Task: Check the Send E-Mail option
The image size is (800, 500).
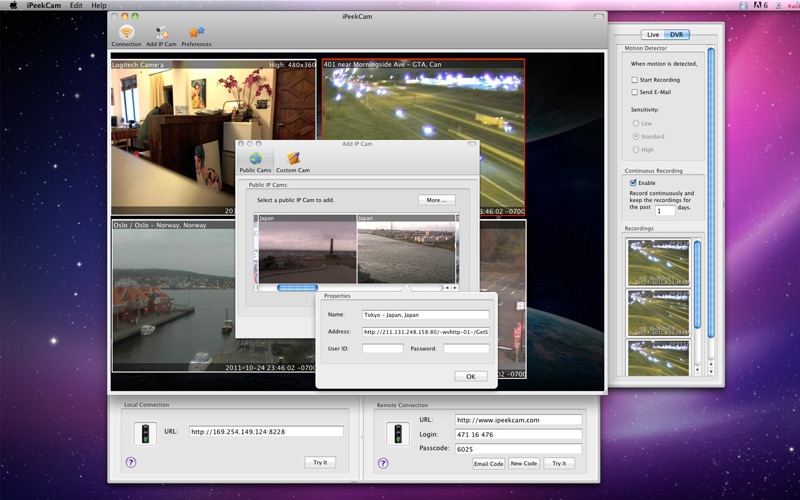Action: click(x=634, y=92)
